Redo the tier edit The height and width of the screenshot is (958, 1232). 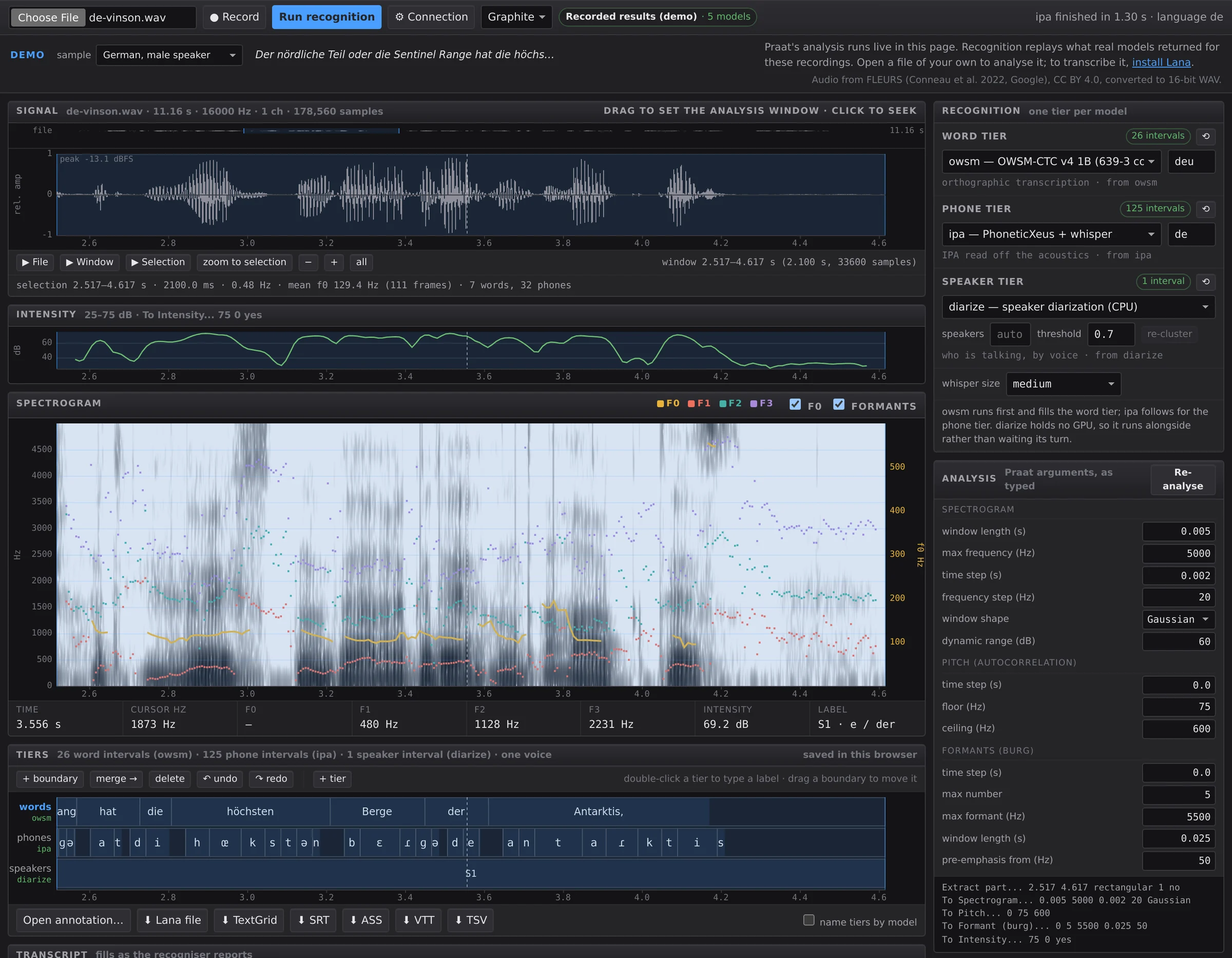tap(272, 779)
